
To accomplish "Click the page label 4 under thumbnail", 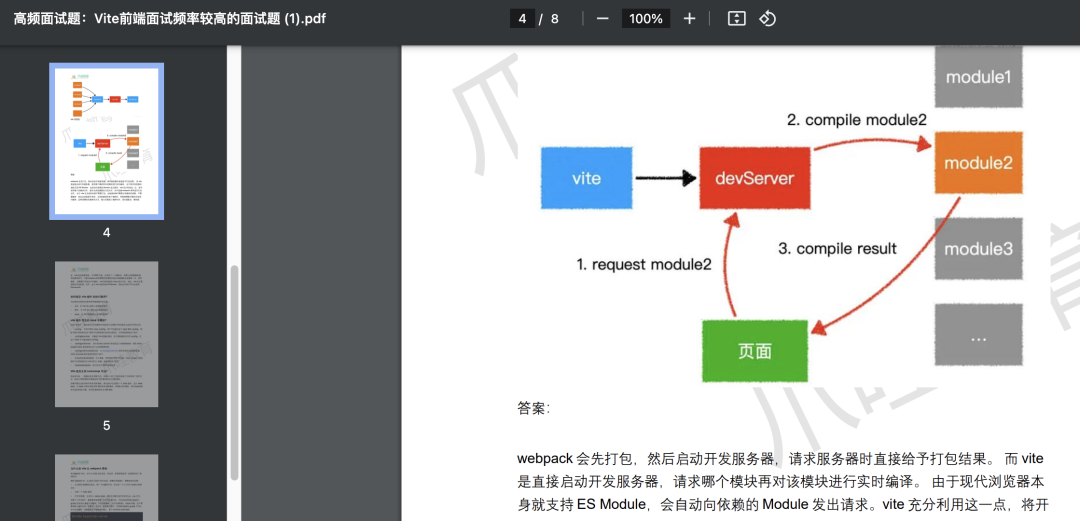I will pos(106,233).
